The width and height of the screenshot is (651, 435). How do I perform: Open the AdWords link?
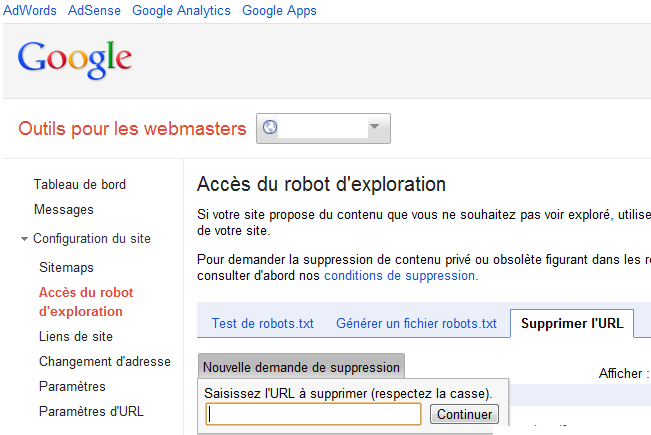point(29,10)
